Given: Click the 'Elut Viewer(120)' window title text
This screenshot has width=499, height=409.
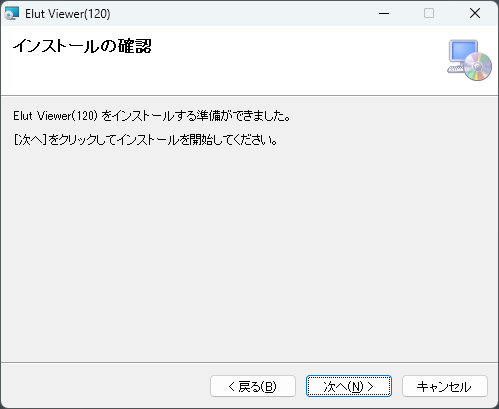Looking at the screenshot, I should pos(68,14).
